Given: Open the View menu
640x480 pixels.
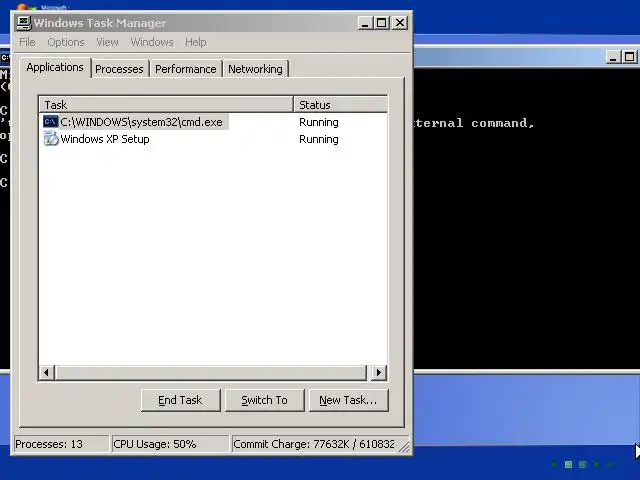Looking at the screenshot, I should click(107, 42).
